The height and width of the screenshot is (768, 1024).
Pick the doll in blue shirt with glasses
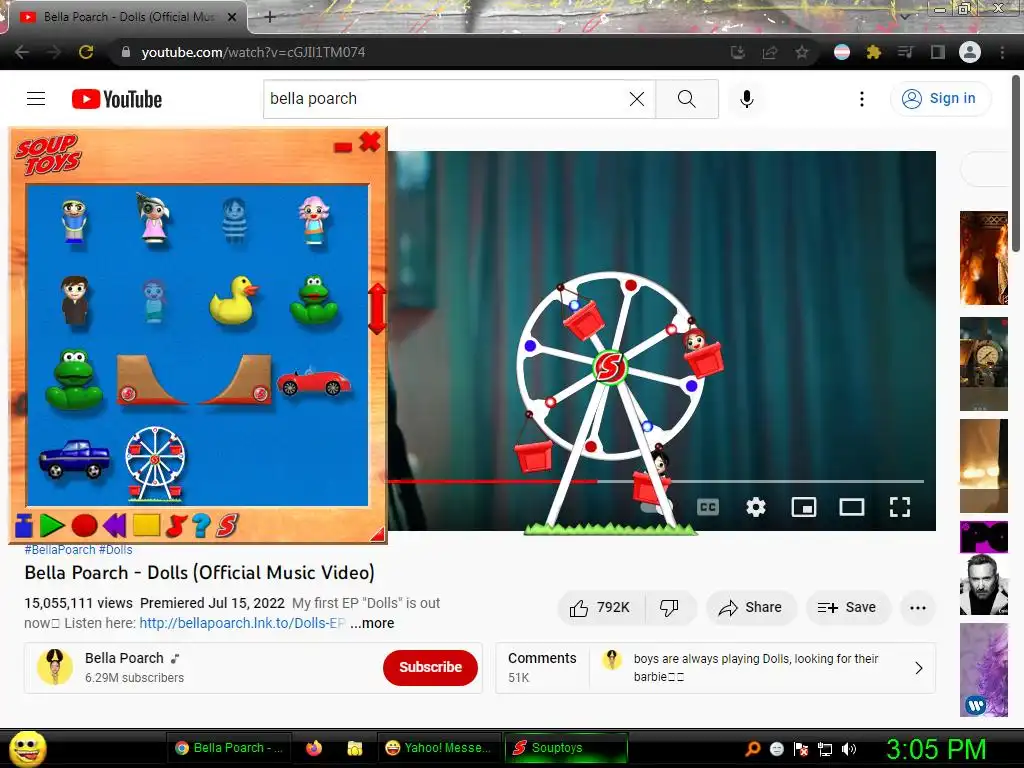(74, 221)
